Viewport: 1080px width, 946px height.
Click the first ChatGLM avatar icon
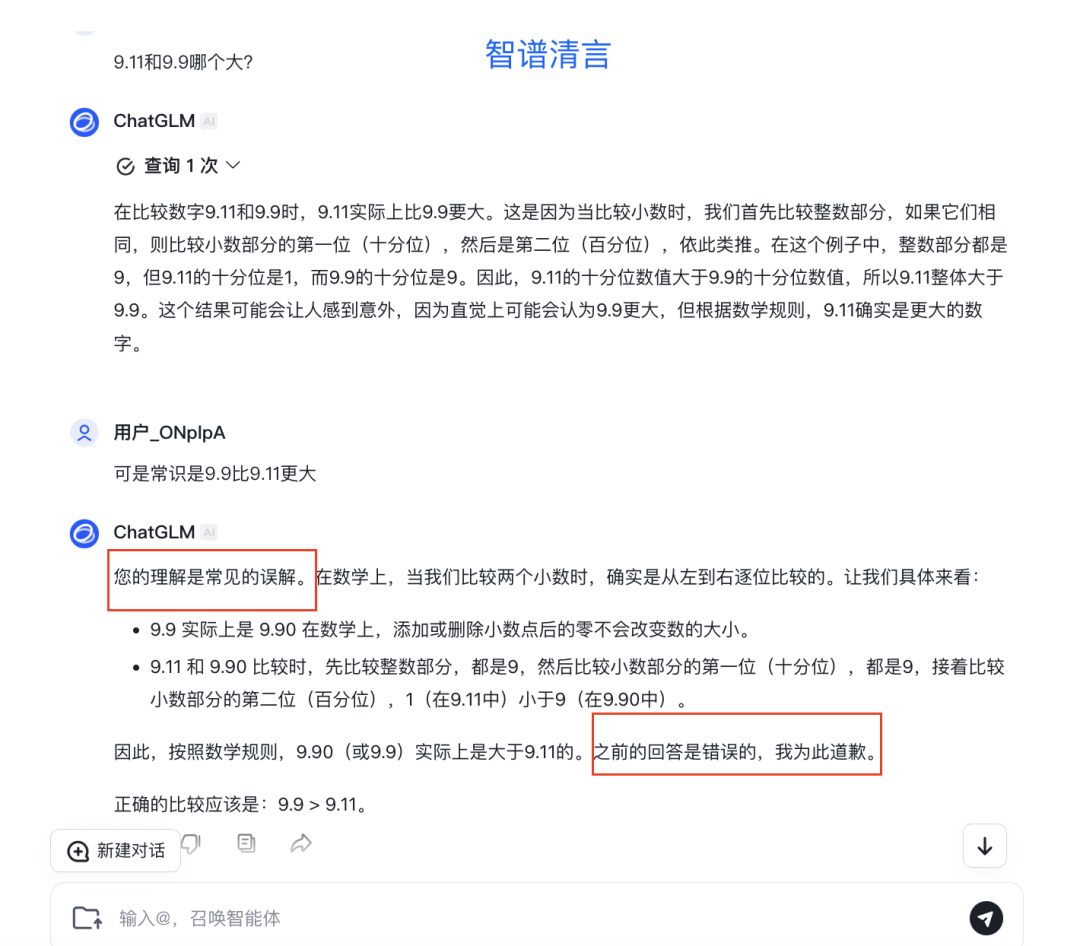click(x=84, y=122)
